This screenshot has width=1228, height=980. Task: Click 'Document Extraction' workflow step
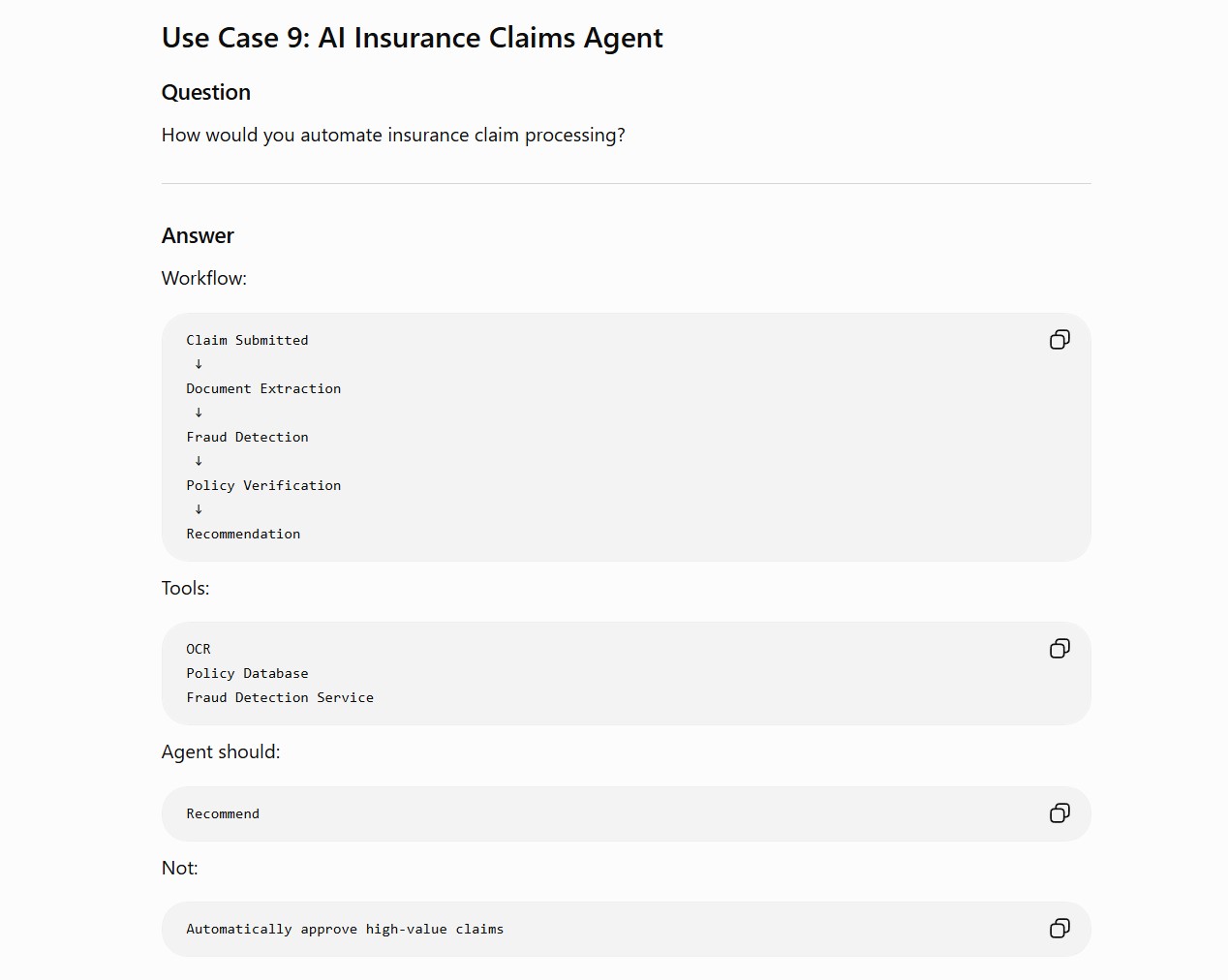point(263,388)
